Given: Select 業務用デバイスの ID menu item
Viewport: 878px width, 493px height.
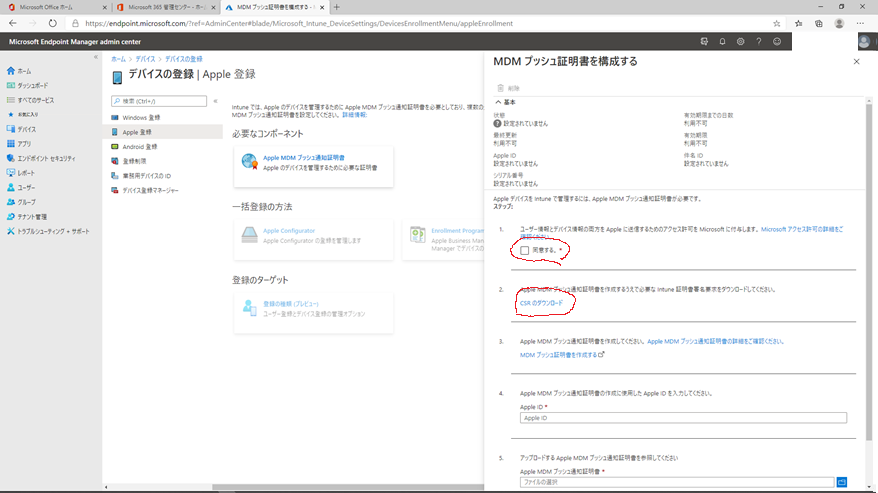Looking at the screenshot, I should (162, 176).
